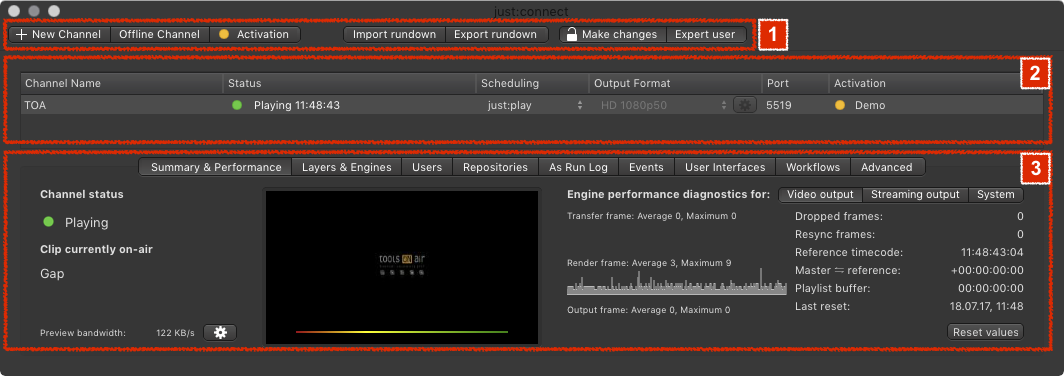Screen dimensions: 1064x376
Task: Unlock with the Make changes button
Action: [613, 35]
